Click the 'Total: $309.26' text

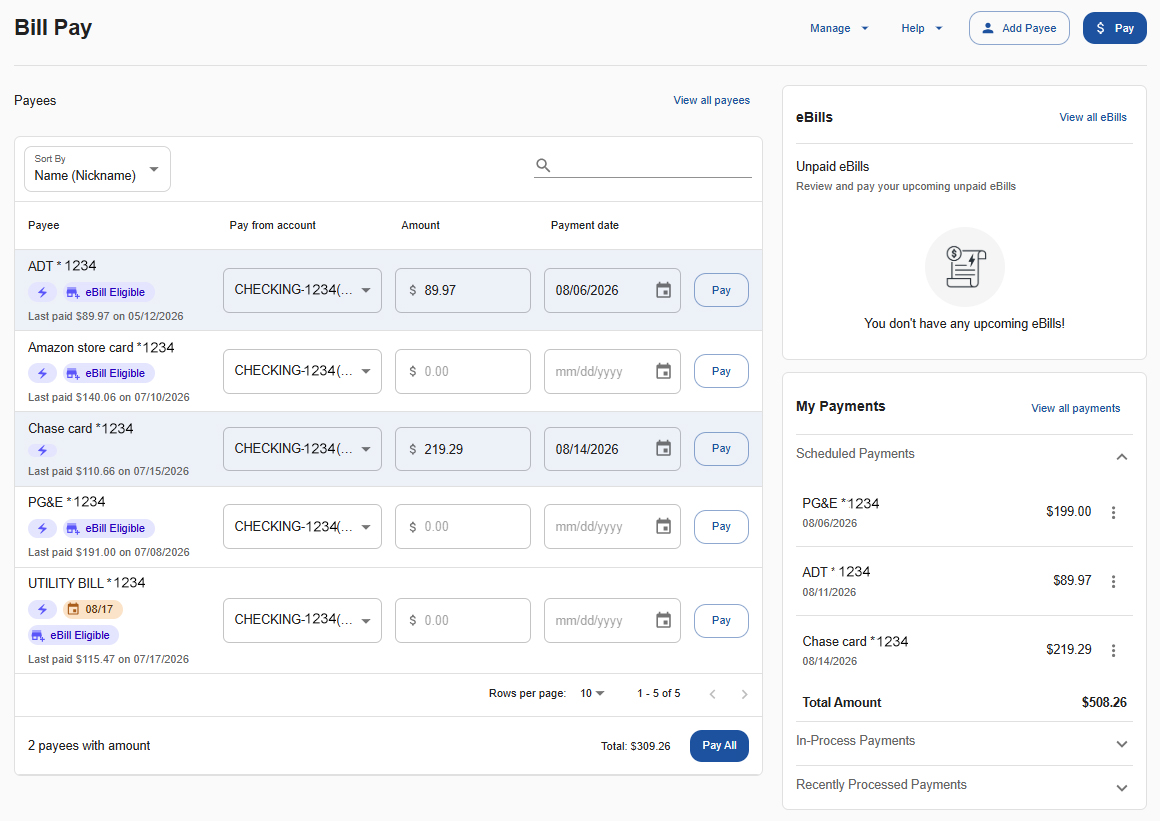click(635, 746)
